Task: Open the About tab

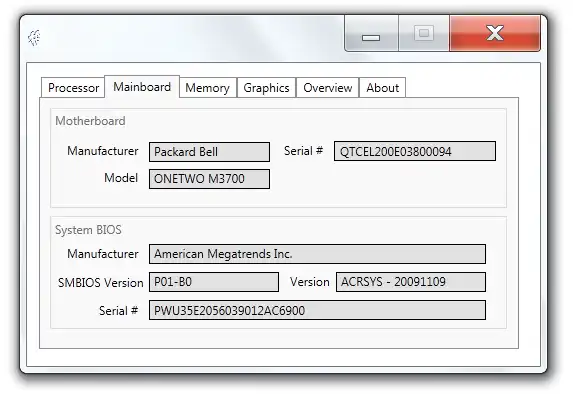Action: pyautogui.click(x=383, y=88)
